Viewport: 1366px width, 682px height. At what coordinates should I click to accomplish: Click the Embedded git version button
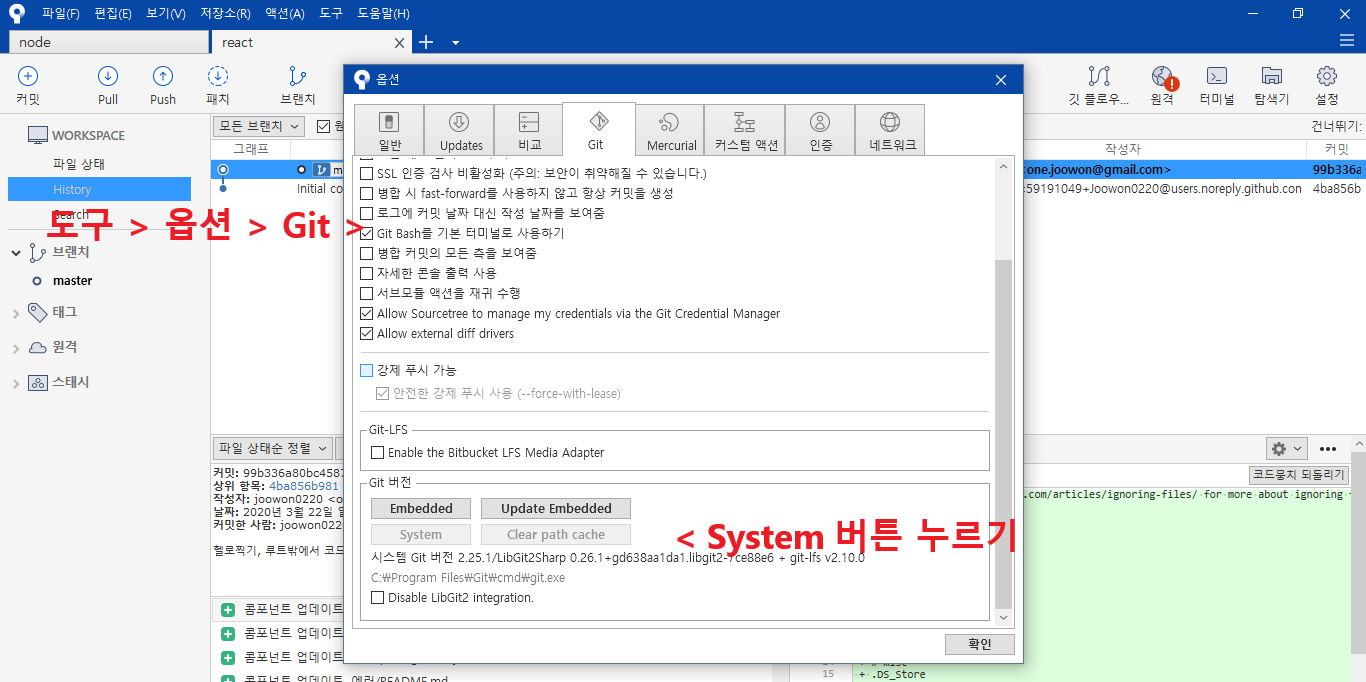[421, 508]
